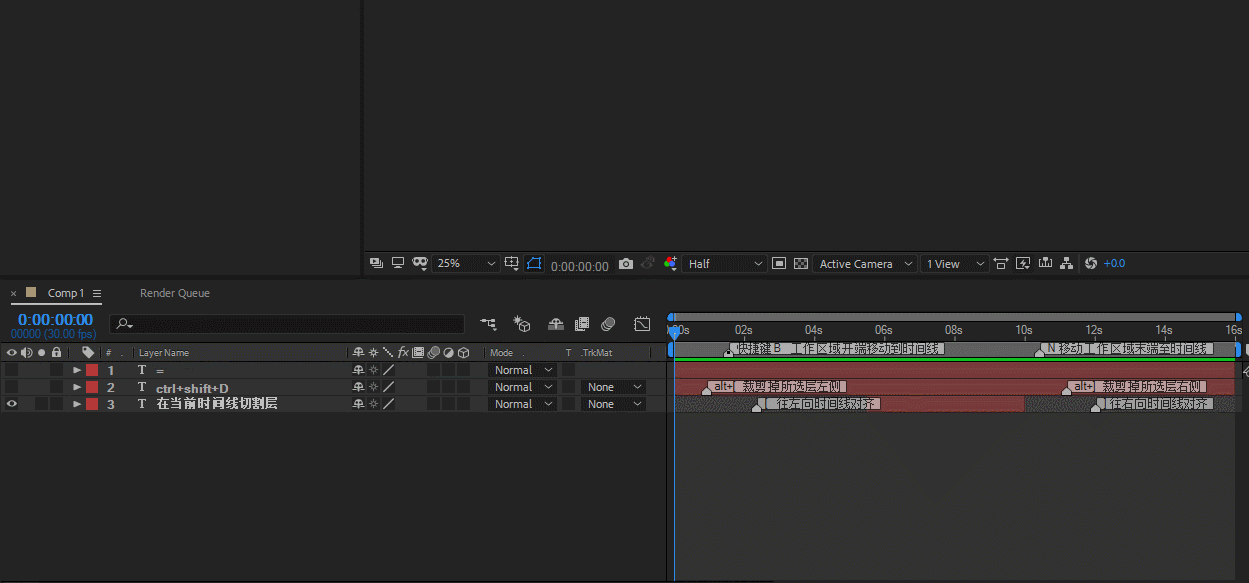Open the Composition Mini-Flowchart icon
Screen dimensions: 1249x583
click(488, 324)
